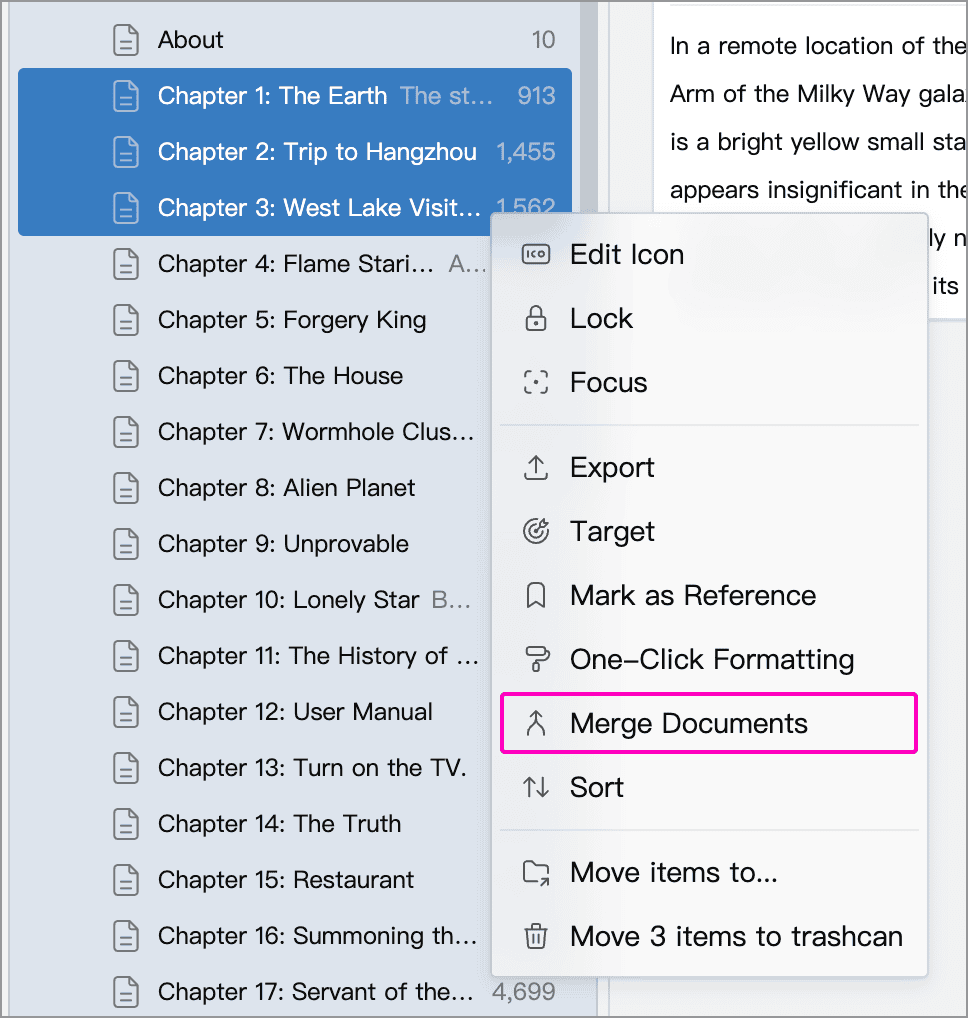The image size is (968, 1018).
Task: Open Chapter 5: Forgery King
Action: pos(254,320)
